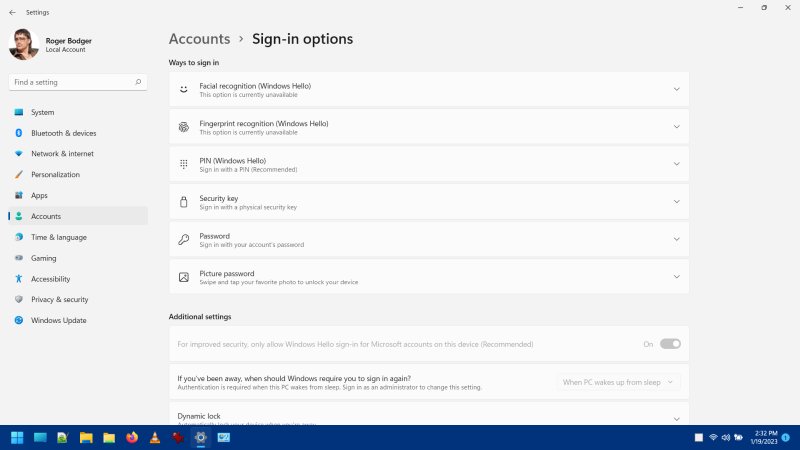Open File Explorer from the taskbar

point(86,438)
